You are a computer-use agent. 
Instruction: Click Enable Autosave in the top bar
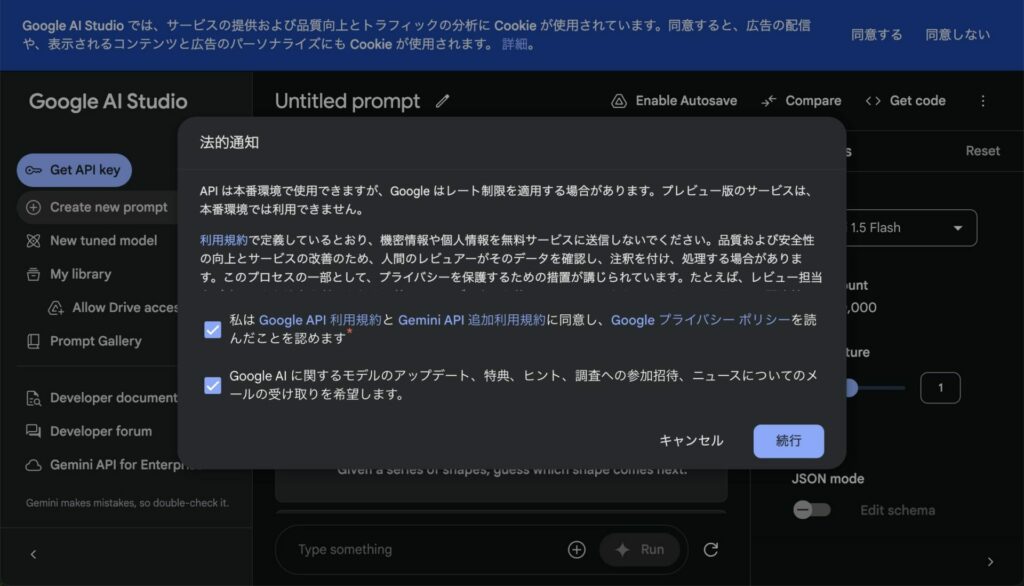[x=675, y=100]
